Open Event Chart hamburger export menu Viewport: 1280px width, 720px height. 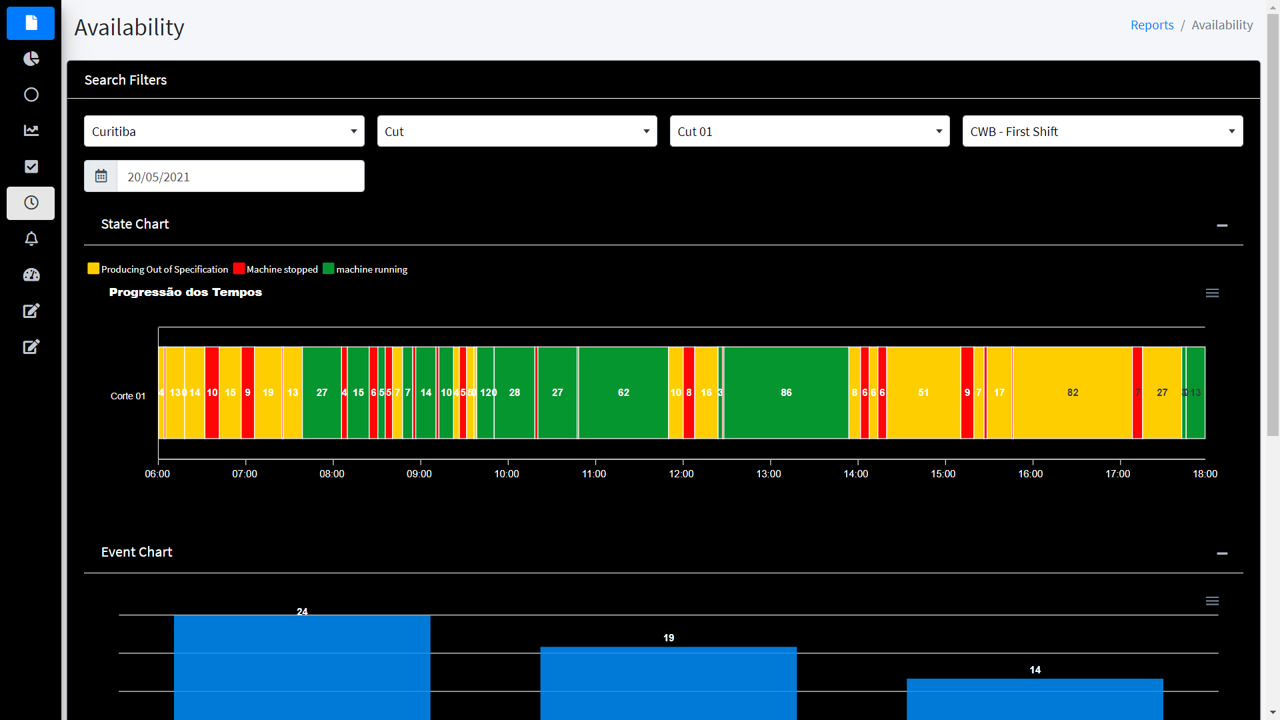pos(1212,601)
